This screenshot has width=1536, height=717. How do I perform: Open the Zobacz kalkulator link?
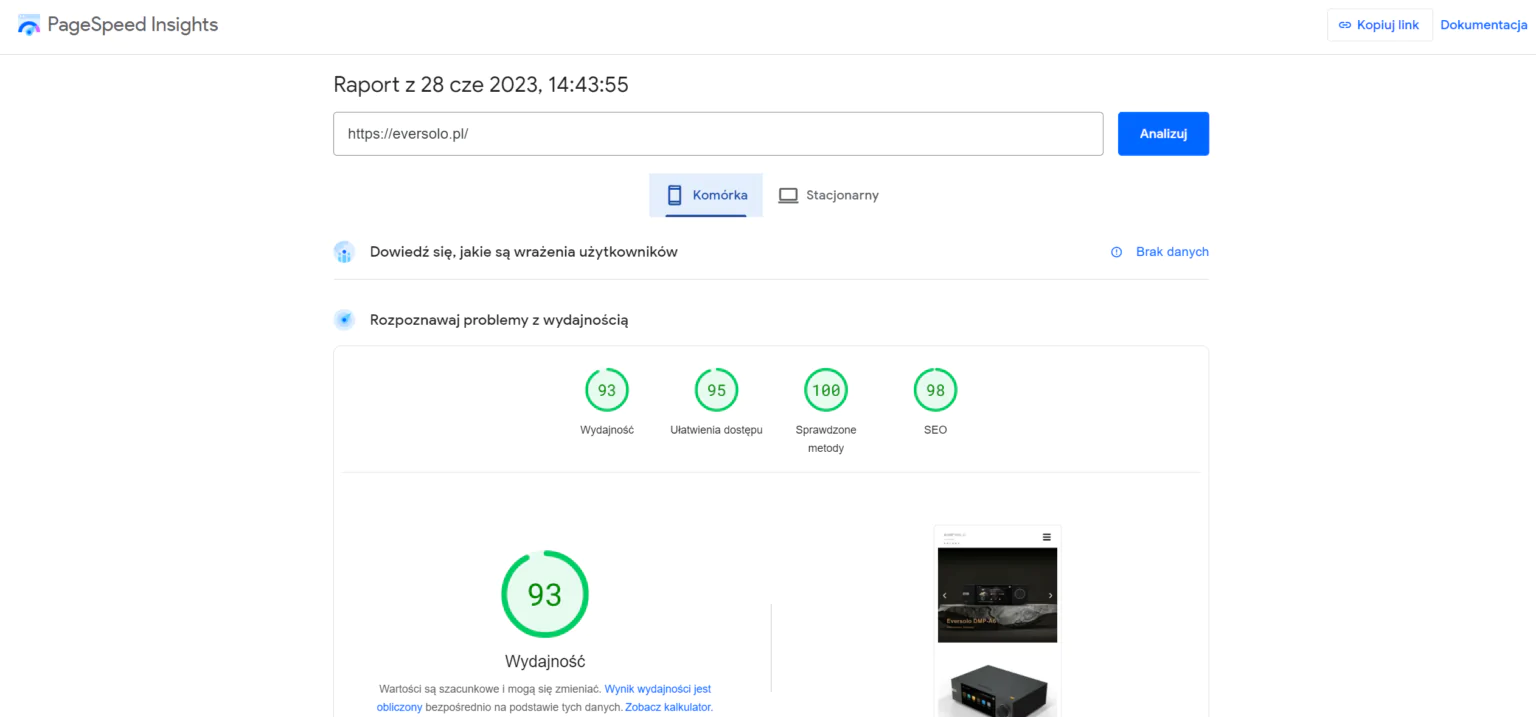pyautogui.click(x=668, y=707)
